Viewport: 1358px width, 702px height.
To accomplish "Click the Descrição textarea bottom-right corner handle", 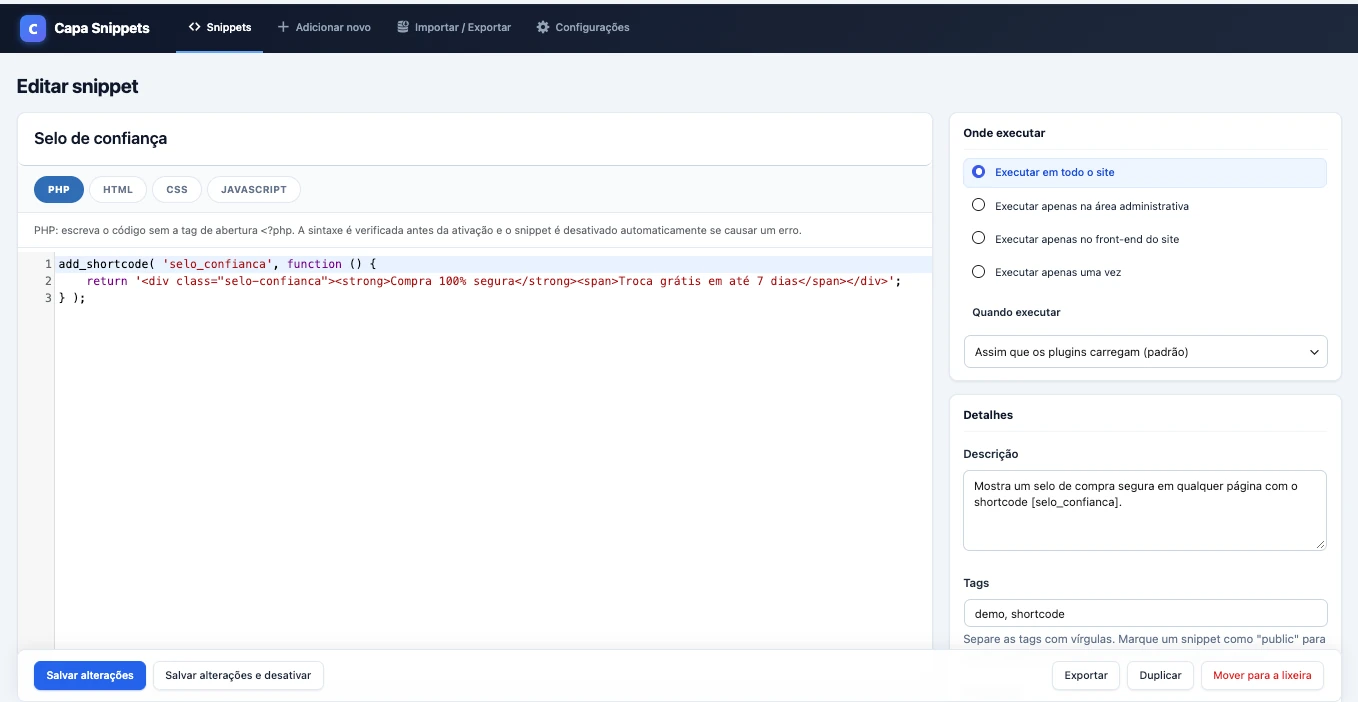I will [1320, 543].
